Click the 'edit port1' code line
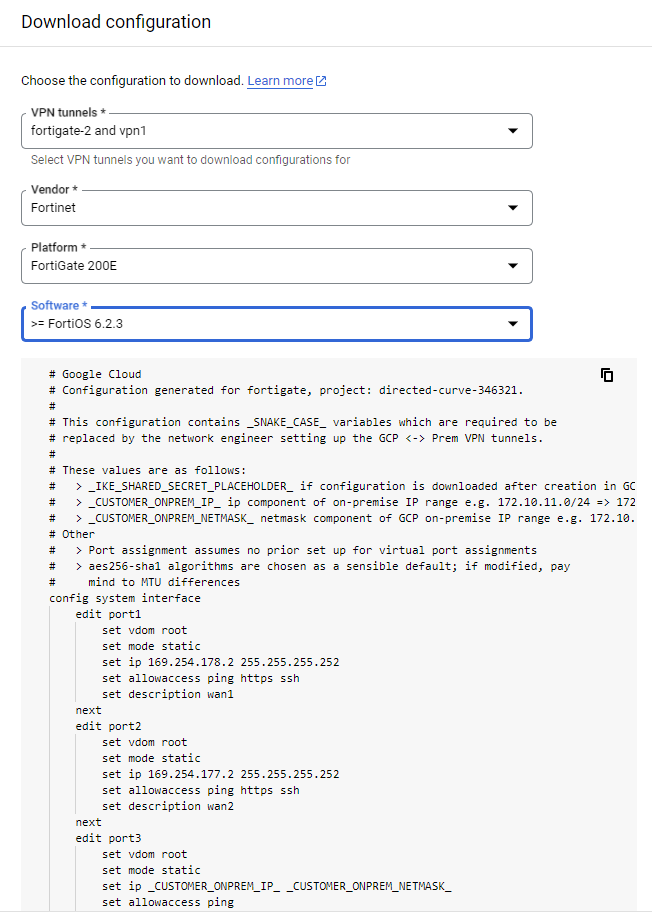Screen dimensions: 652x915 (x=108, y=614)
